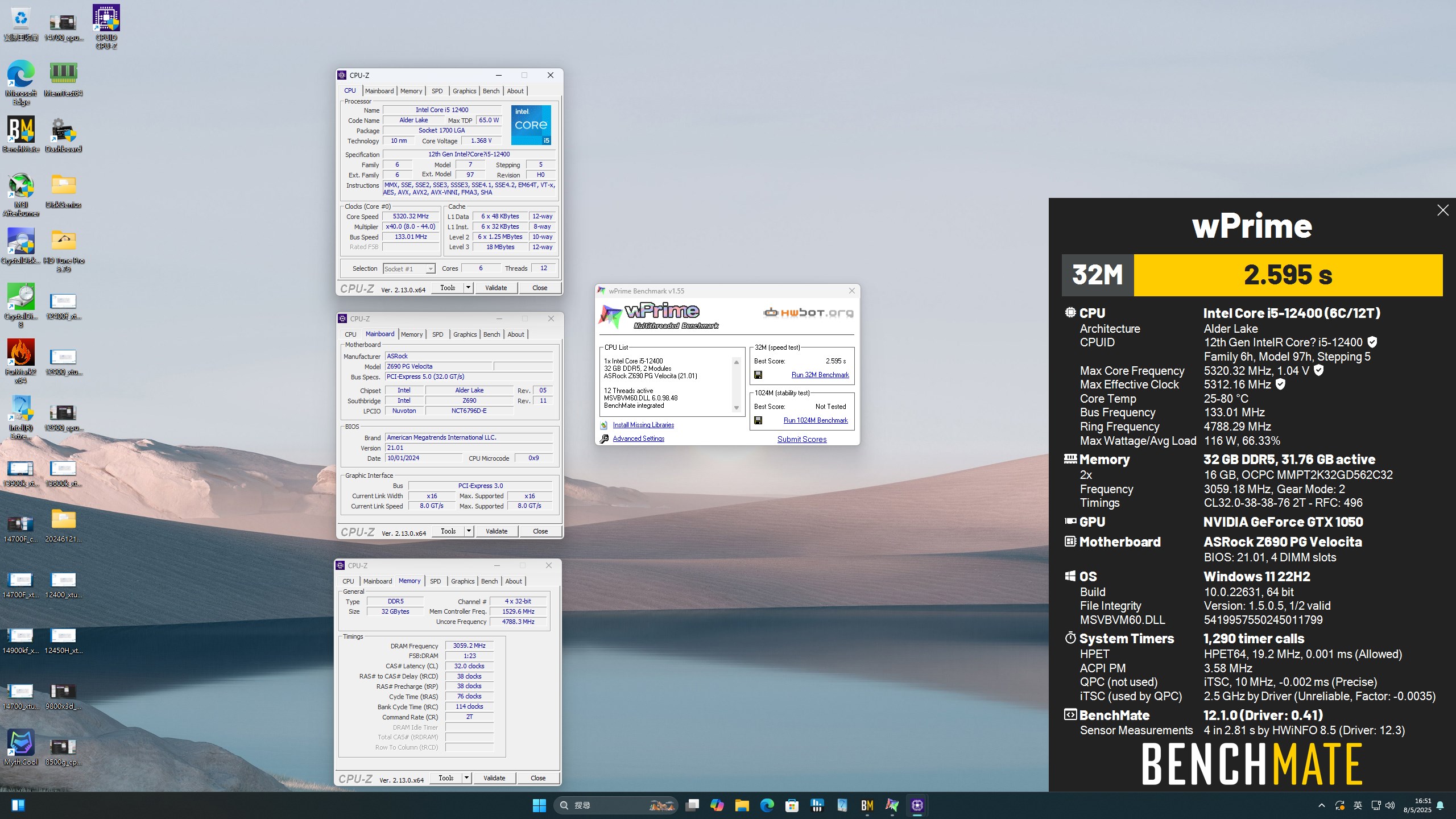
Task: Open Bench tab in top CPU-Z window
Action: [491, 91]
